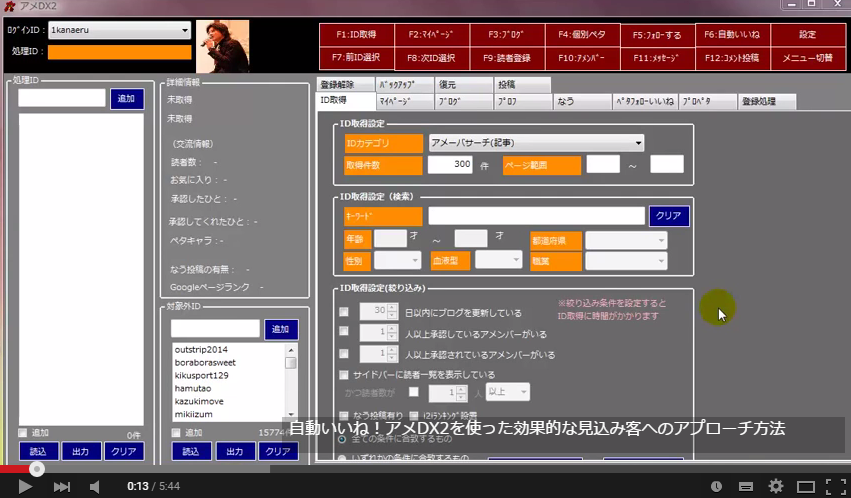Viewport: 851px width, 498px height.
Task: Open the 都道府県 dropdown
Action: pyautogui.click(x=626, y=240)
